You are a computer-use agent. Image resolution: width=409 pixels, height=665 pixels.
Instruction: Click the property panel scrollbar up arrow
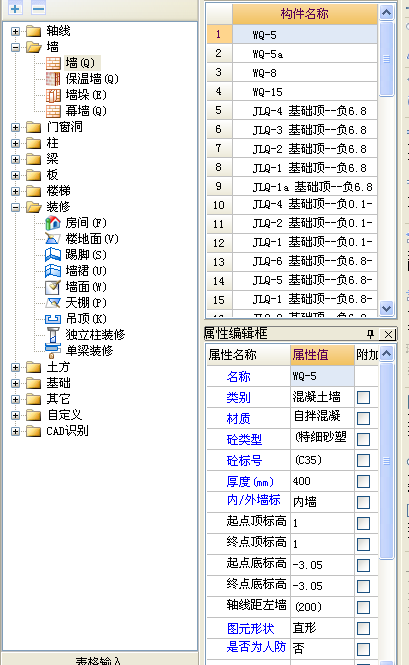386,353
